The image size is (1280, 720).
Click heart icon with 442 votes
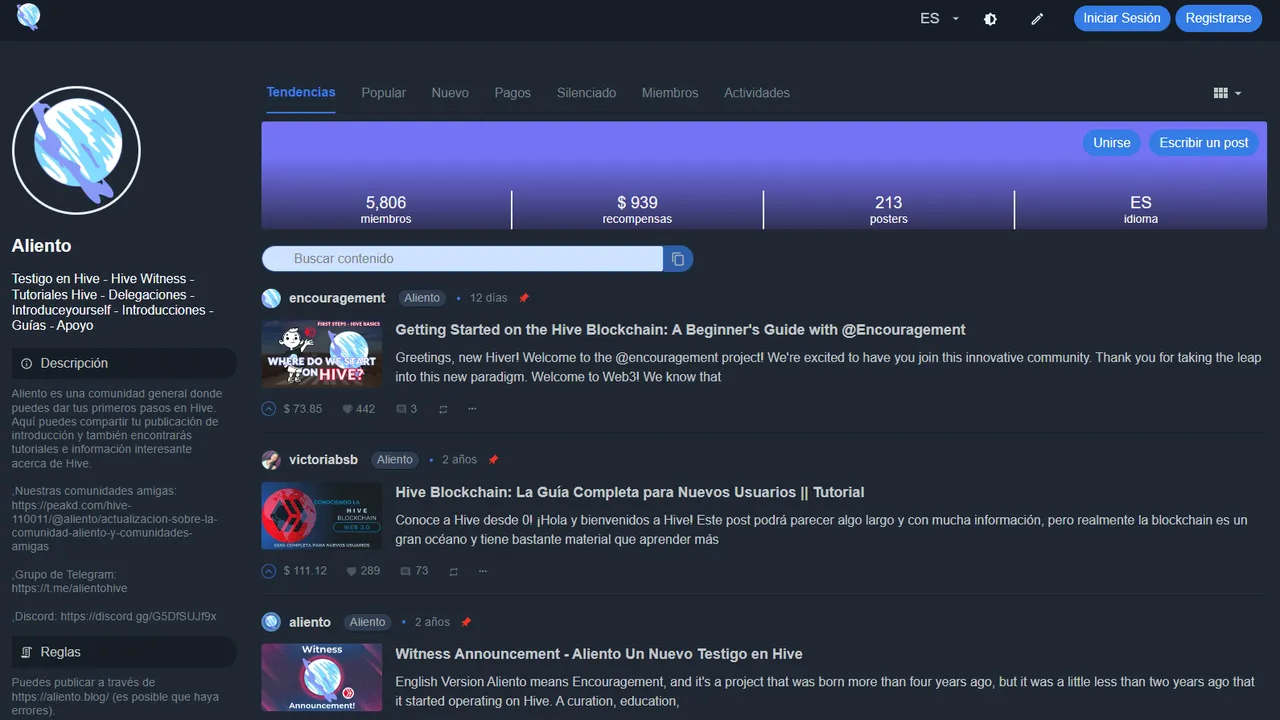pyautogui.click(x=348, y=409)
